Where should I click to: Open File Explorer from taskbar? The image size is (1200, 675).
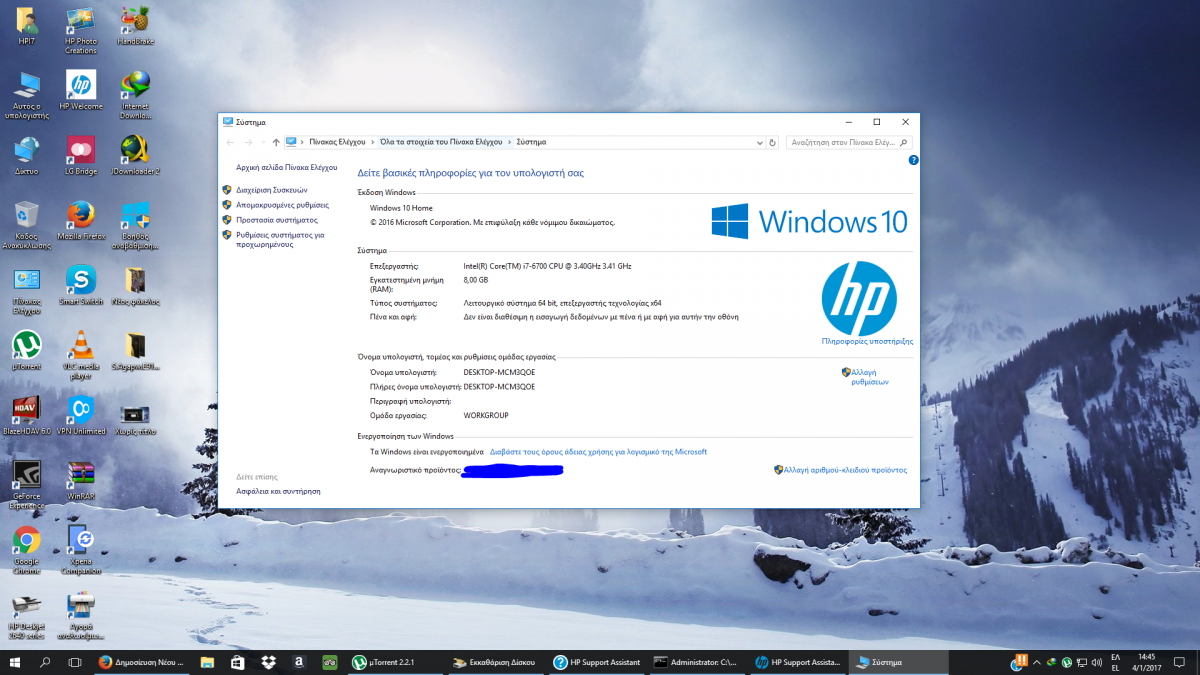coord(207,662)
